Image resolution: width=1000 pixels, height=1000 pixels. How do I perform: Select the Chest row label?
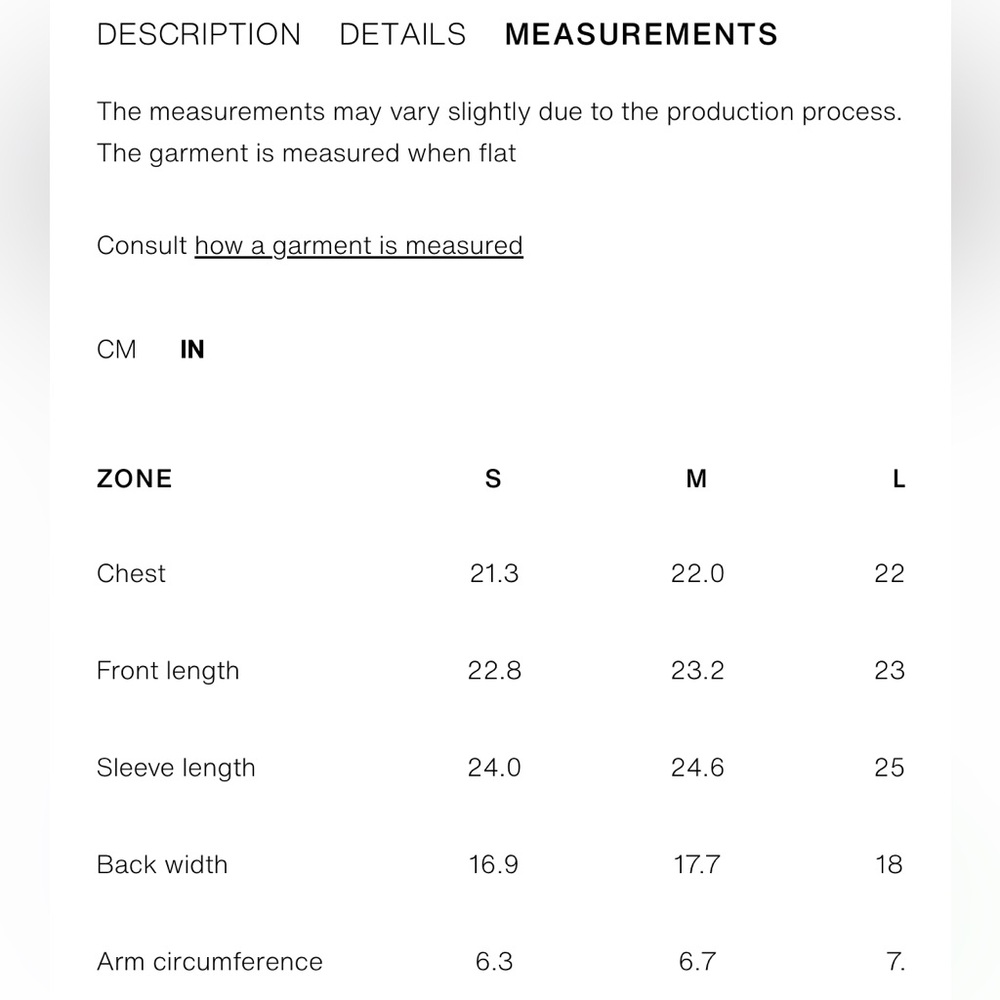131,574
